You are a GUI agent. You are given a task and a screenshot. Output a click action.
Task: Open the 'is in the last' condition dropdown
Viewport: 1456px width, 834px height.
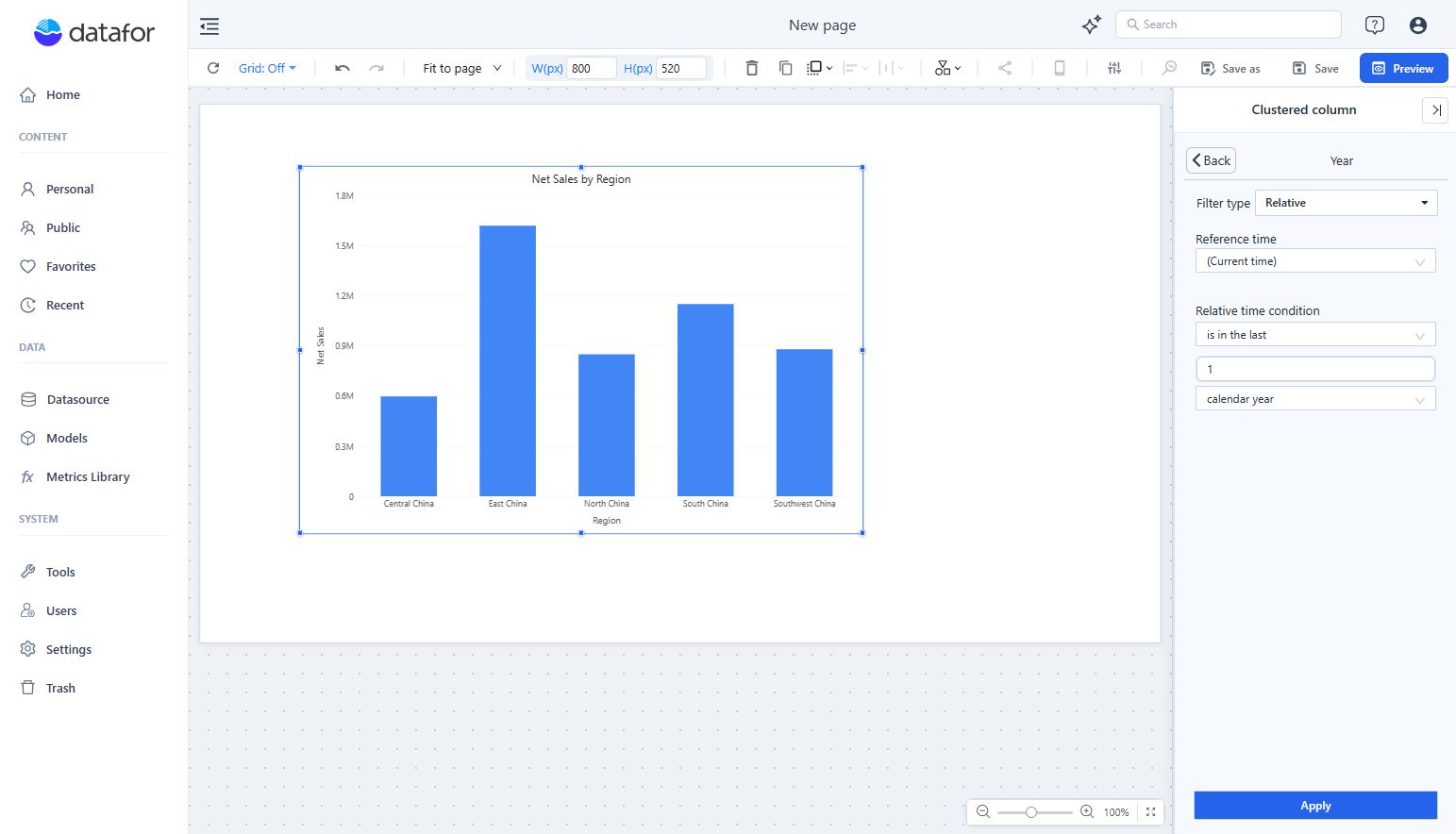click(1315, 335)
